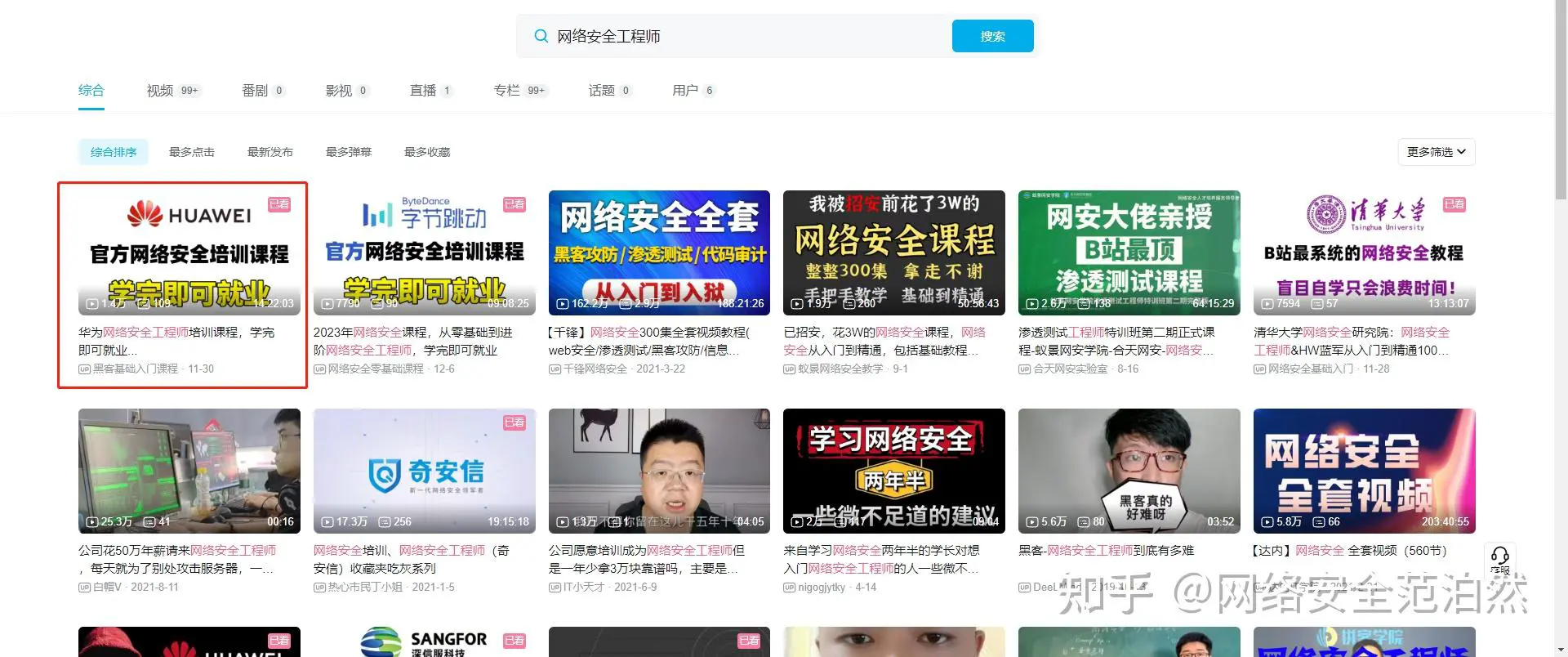Open title 已招安，花3W的网络安全课程
The image size is (1568, 657).
(x=884, y=342)
